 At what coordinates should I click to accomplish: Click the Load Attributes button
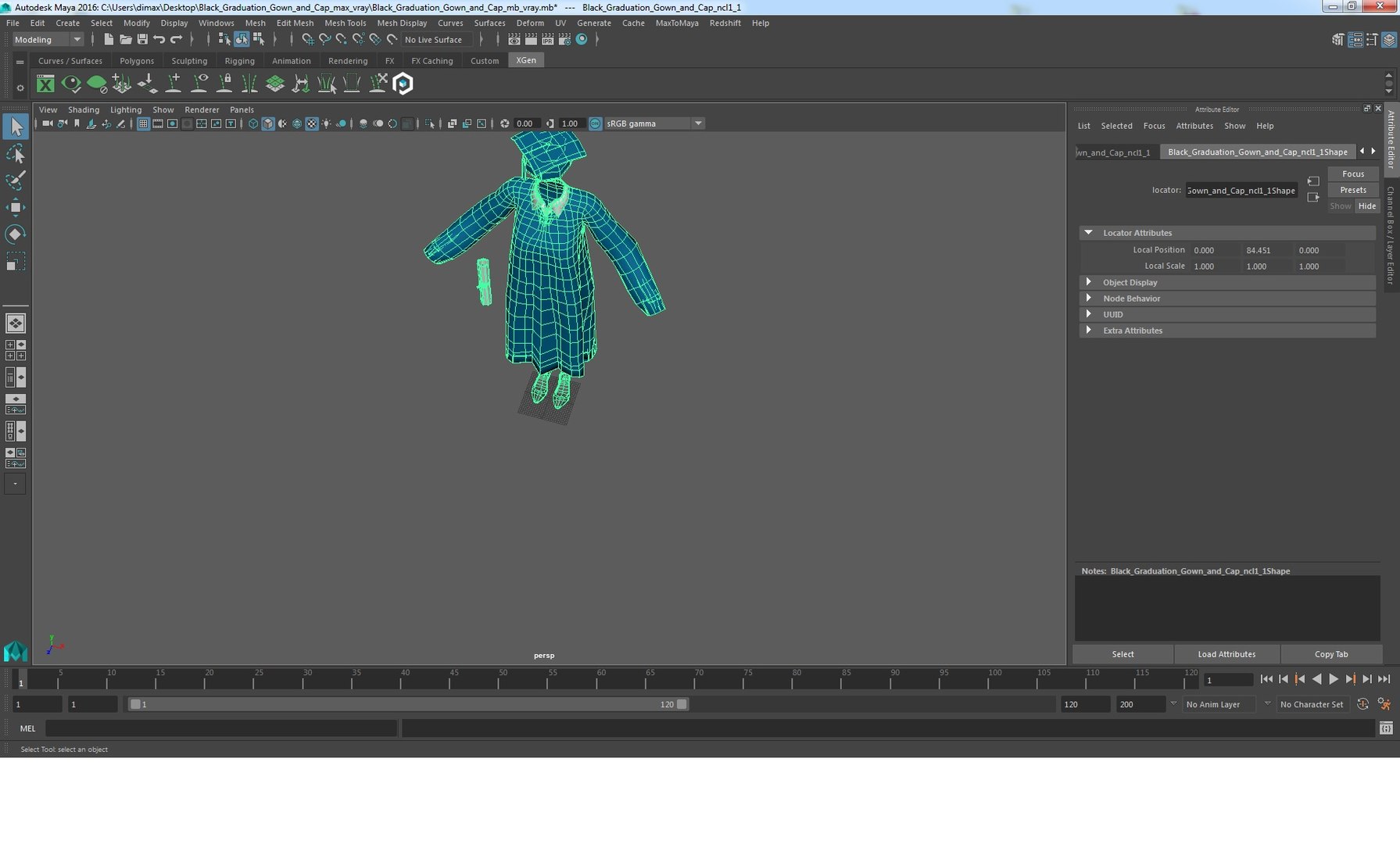click(x=1226, y=654)
